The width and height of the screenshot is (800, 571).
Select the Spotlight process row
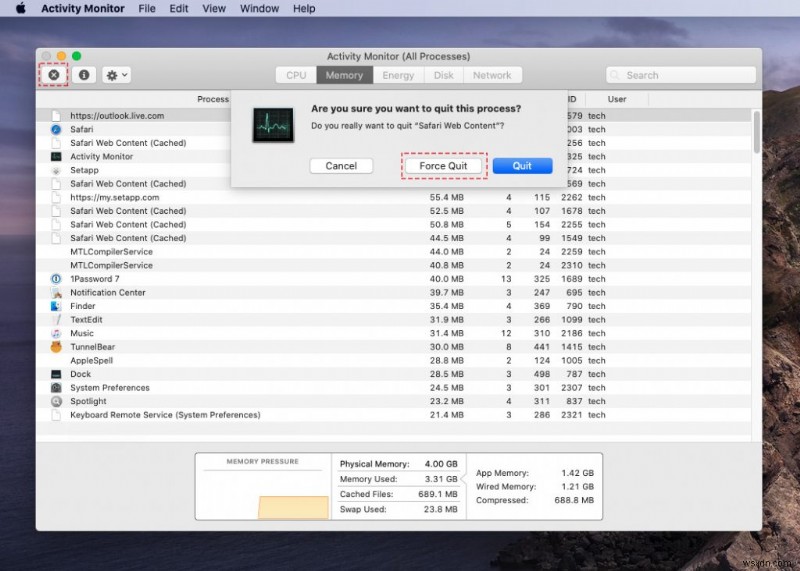[393, 402]
